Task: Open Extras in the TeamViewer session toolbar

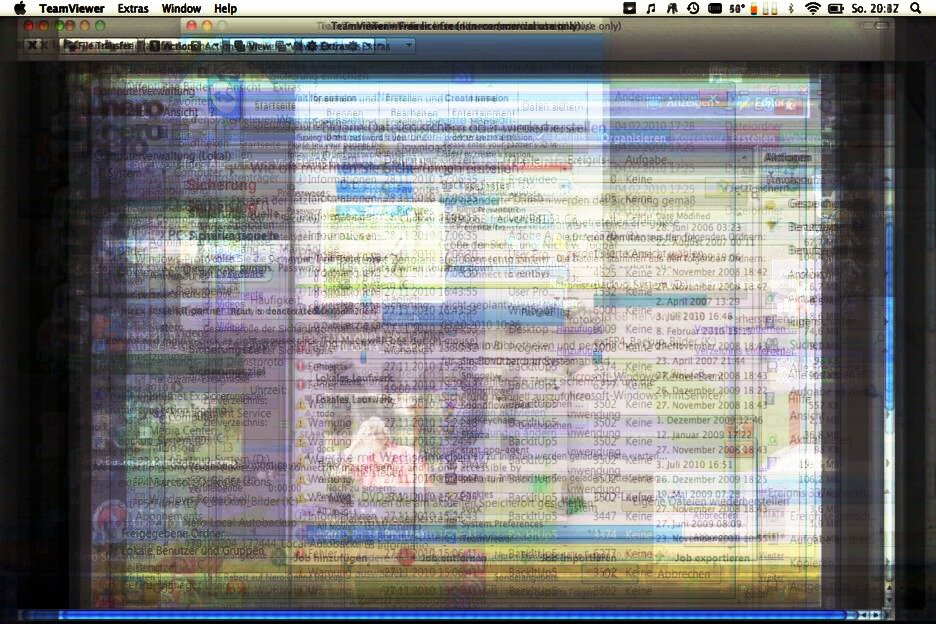Action: 338,45
